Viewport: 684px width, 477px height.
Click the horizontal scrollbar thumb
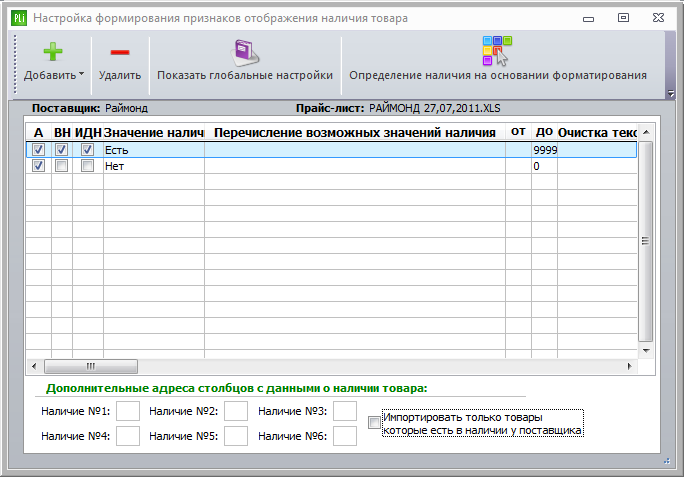(x=91, y=366)
